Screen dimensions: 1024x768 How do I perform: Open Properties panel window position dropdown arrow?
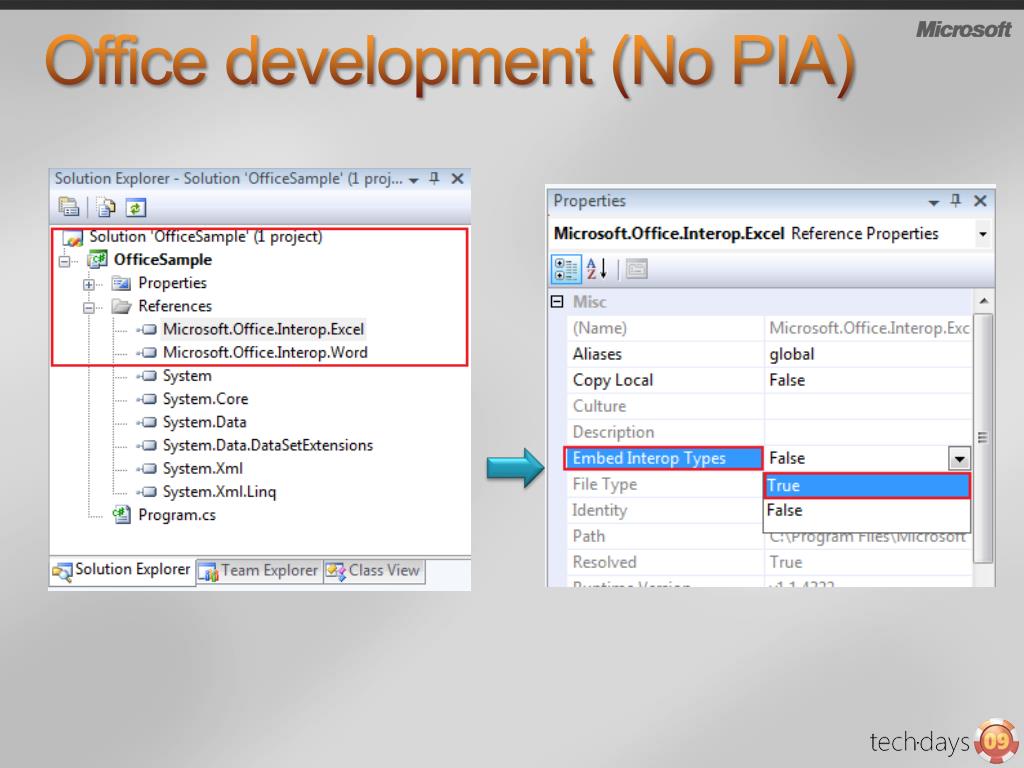934,203
